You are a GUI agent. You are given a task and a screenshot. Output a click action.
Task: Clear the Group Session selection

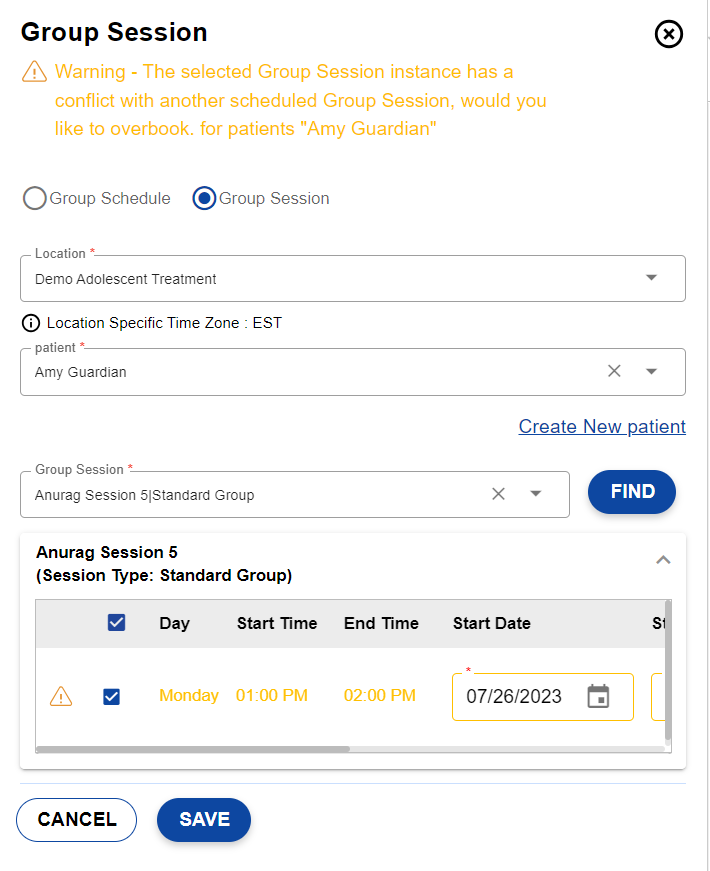tap(498, 494)
